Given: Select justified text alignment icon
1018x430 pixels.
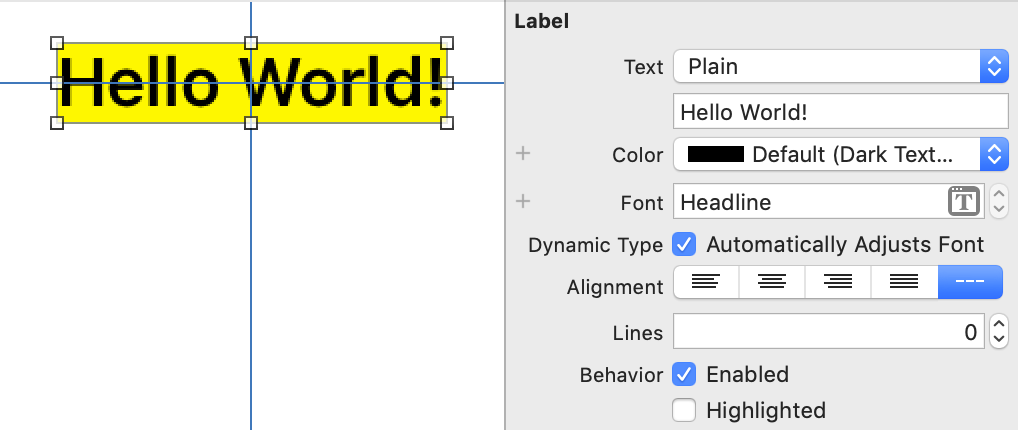Looking at the screenshot, I should coord(904,283).
